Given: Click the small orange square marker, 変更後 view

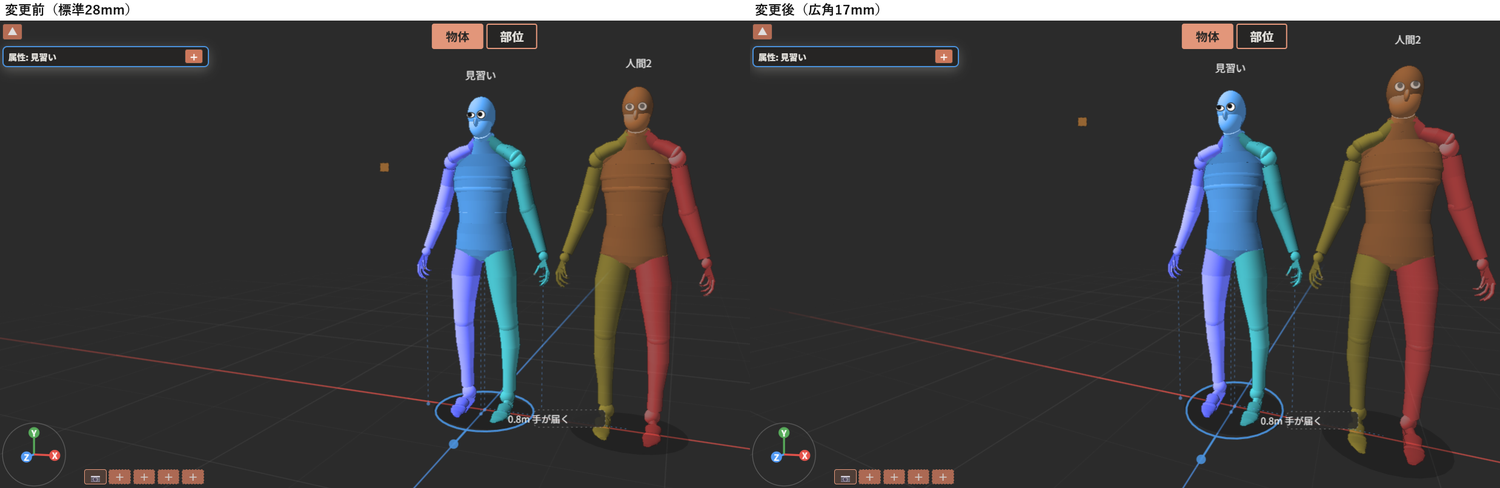Looking at the screenshot, I should (1082, 122).
